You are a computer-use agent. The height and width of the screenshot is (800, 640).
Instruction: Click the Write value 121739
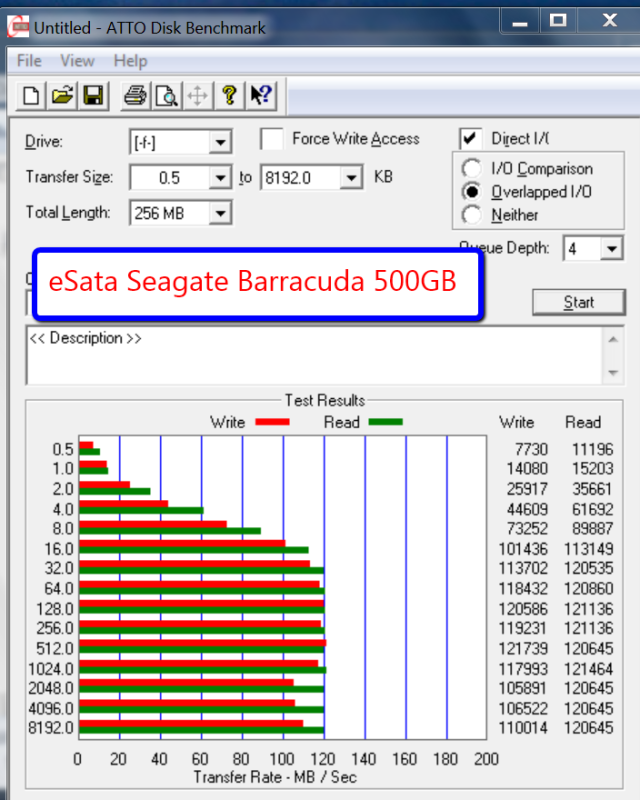[x=523, y=648]
